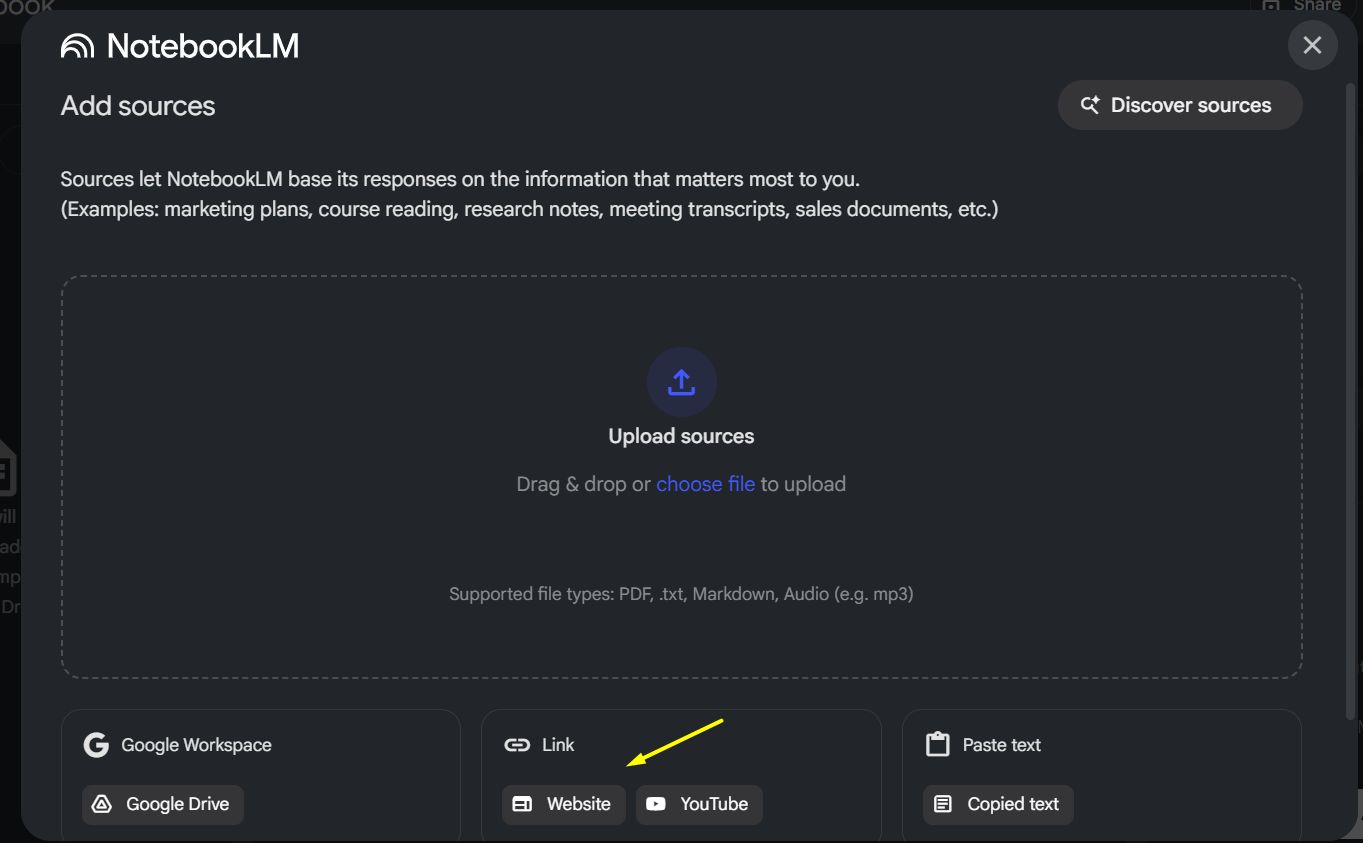
Task: Click the NotebookLM logo icon
Action: pos(77,46)
